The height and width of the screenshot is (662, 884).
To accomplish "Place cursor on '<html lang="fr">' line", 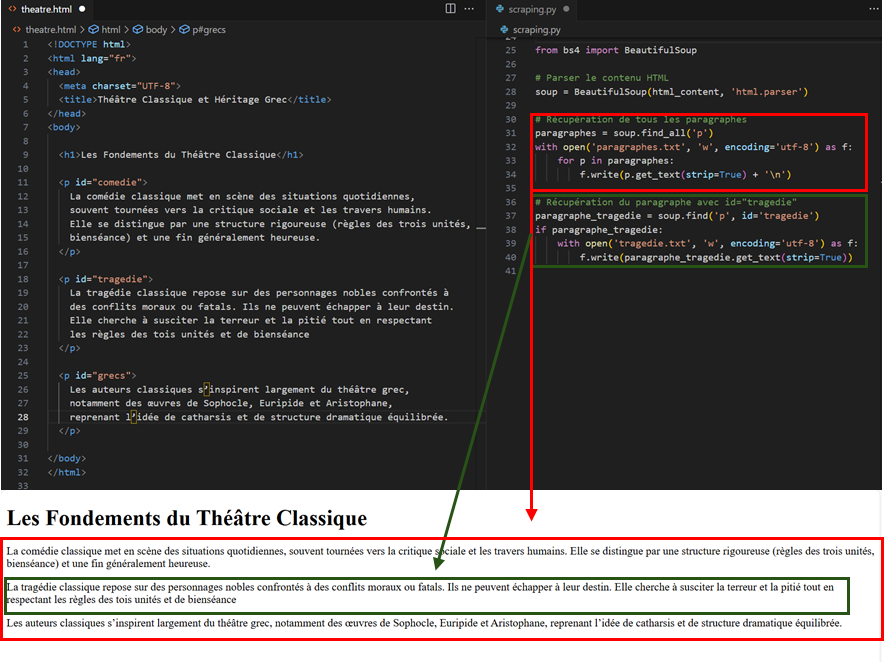I will (92, 58).
